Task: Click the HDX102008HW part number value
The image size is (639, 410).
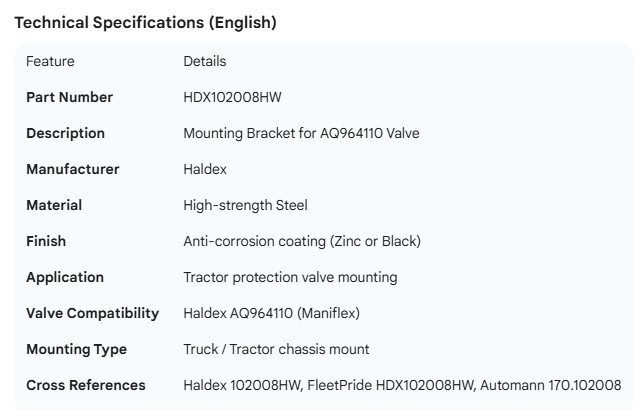Action: 234,97
